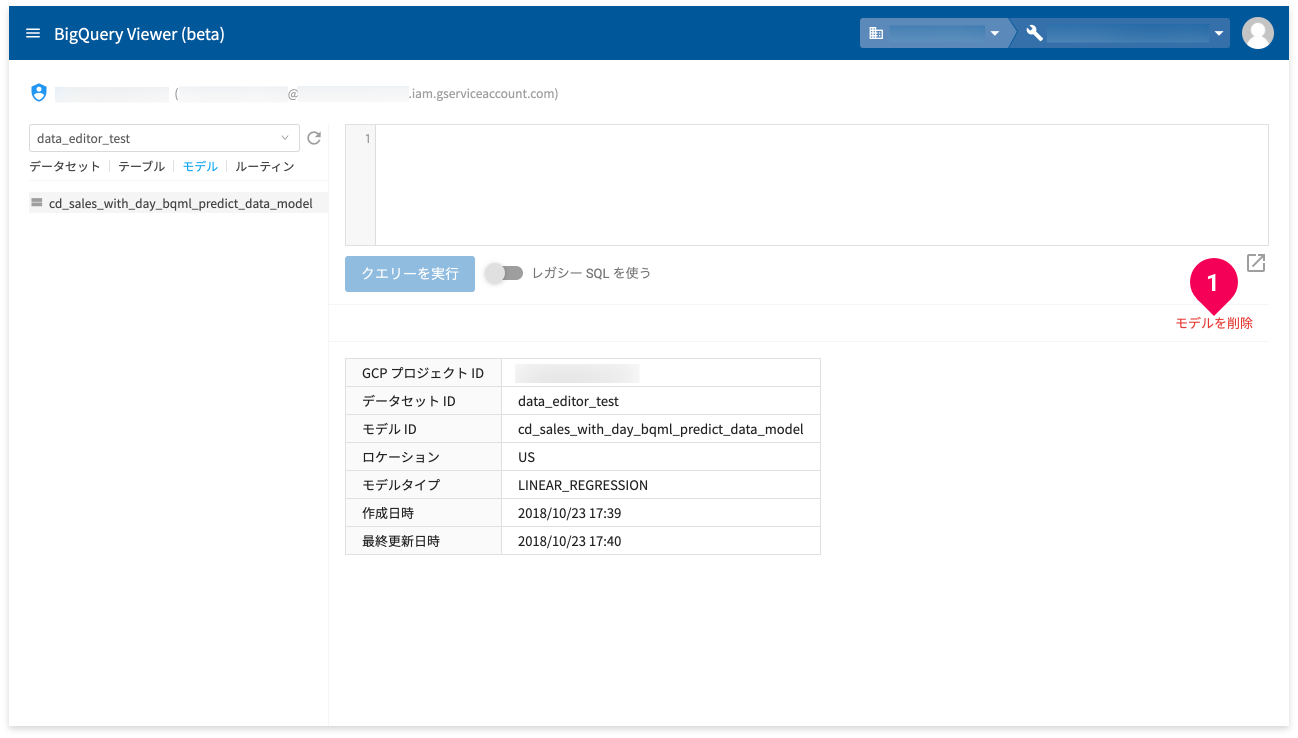Image resolution: width=1298 pixels, height=738 pixels.
Task: Click the データセット ID value data_editor_test
Action: [x=568, y=401]
